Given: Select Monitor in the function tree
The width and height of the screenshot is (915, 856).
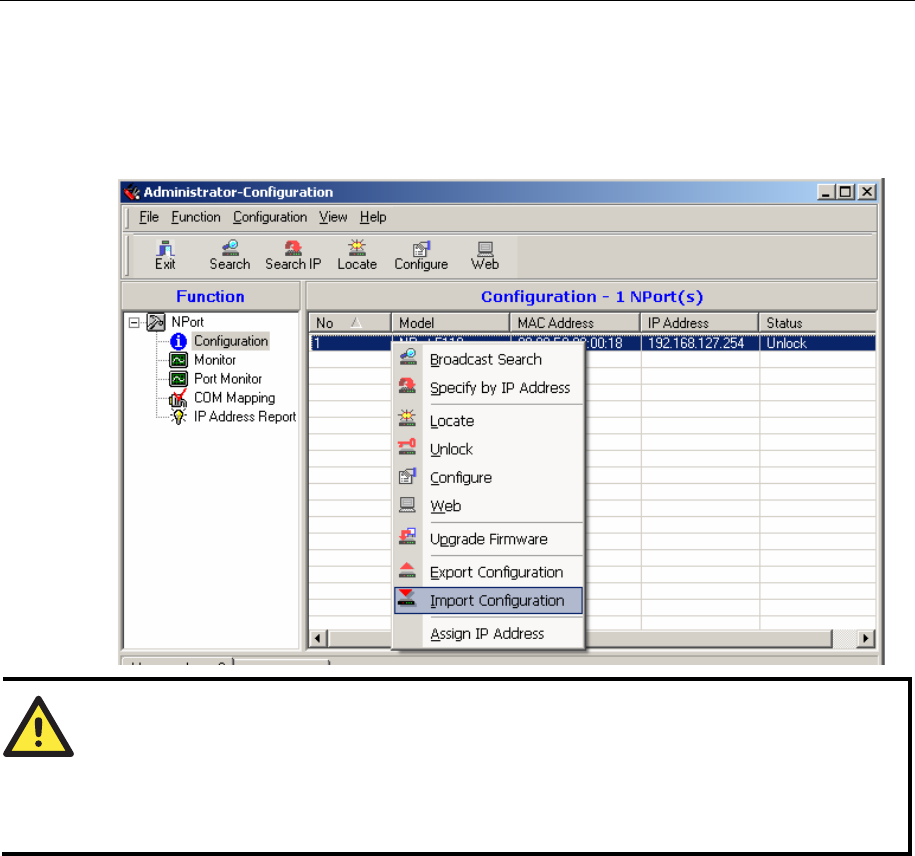Looking at the screenshot, I should coord(215,360).
